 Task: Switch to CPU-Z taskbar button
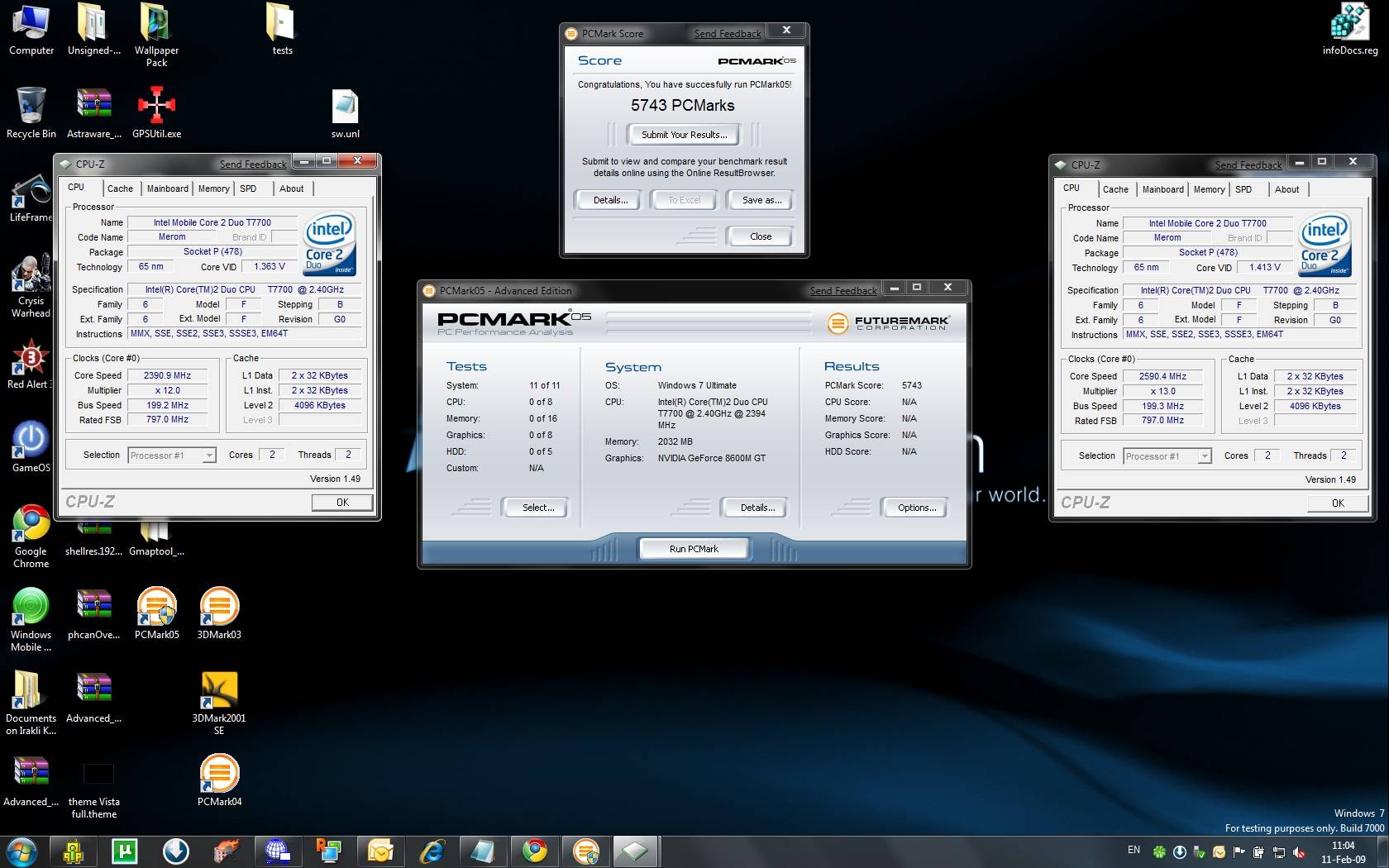[635, 851]
